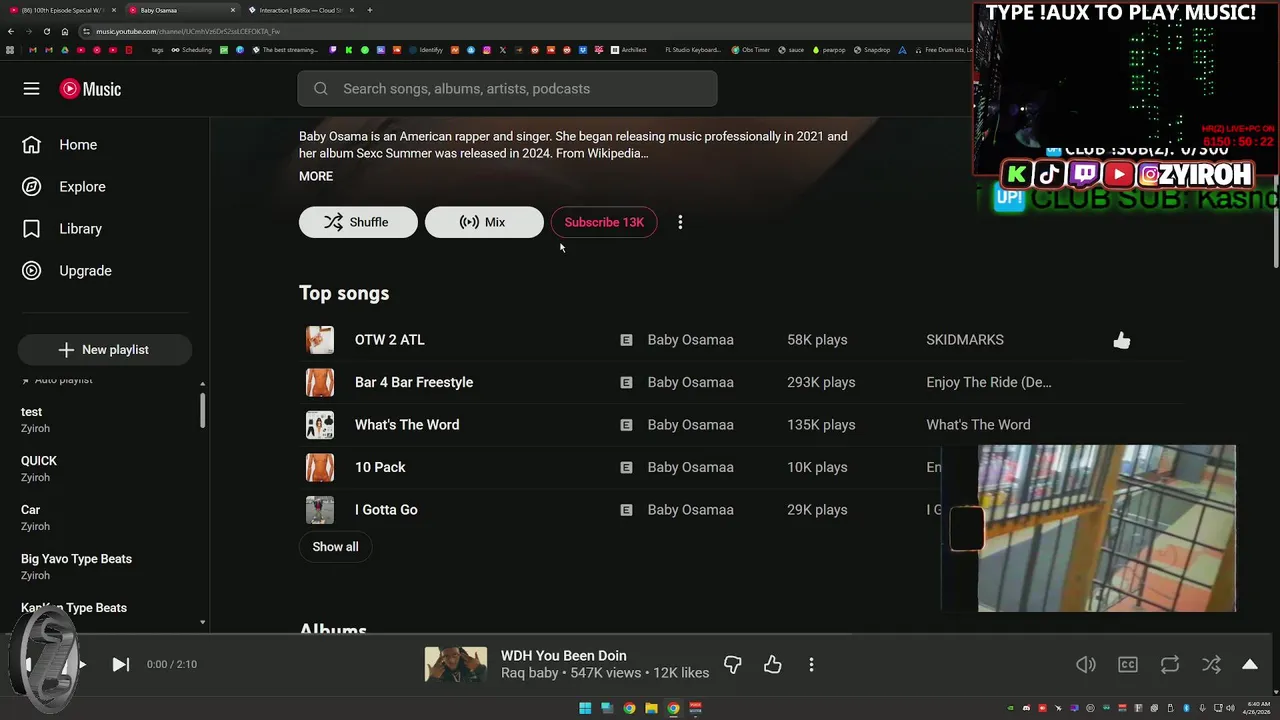This screenshot has width=1280, height=720.
Task: Open the hamburger guide menu
Action: pyautogui.click(x=31, y=89)
